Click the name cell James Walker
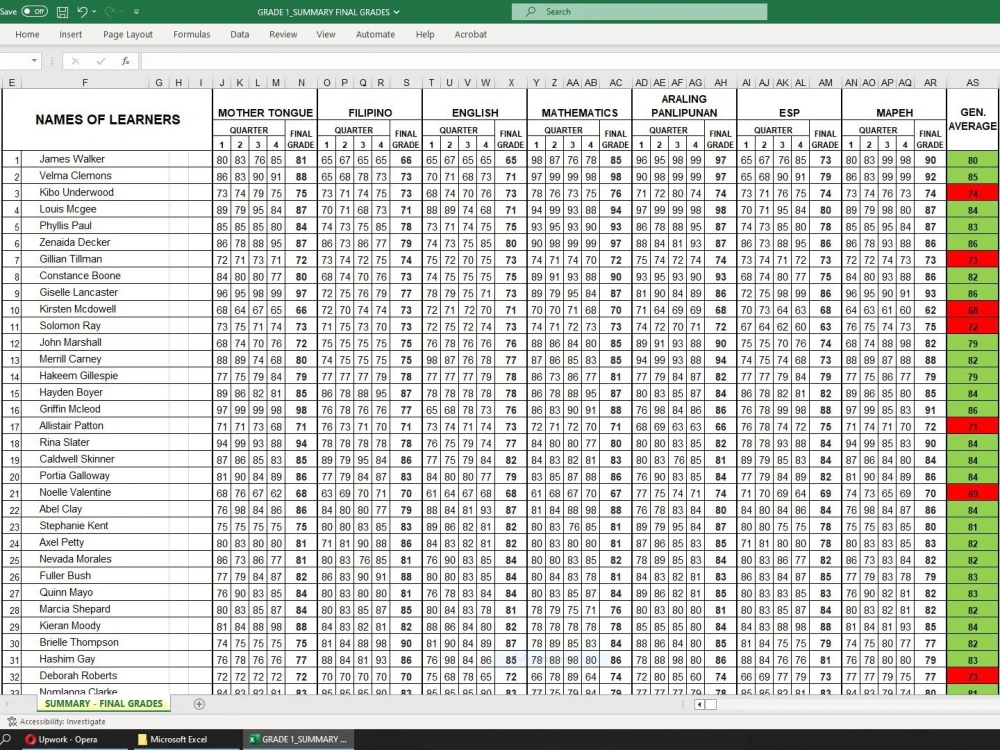The image size is (1000, 750). [x=72, y=159]
